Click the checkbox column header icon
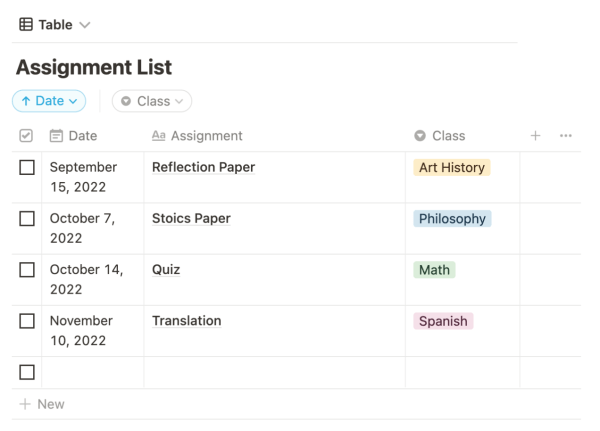Viewport: 600px width, 431px height. tap(26, 136)
